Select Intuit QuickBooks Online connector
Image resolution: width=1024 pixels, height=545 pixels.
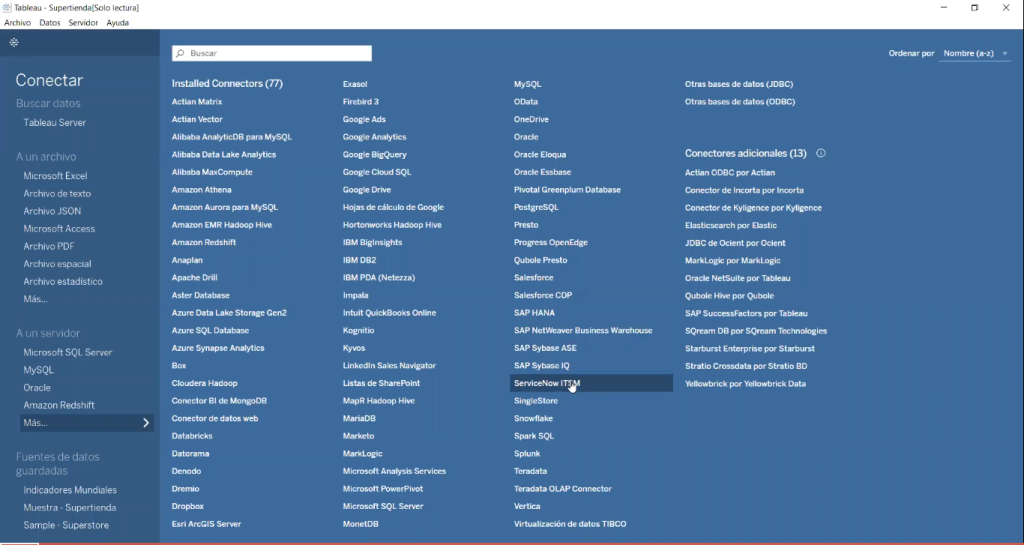click(390, 313)
